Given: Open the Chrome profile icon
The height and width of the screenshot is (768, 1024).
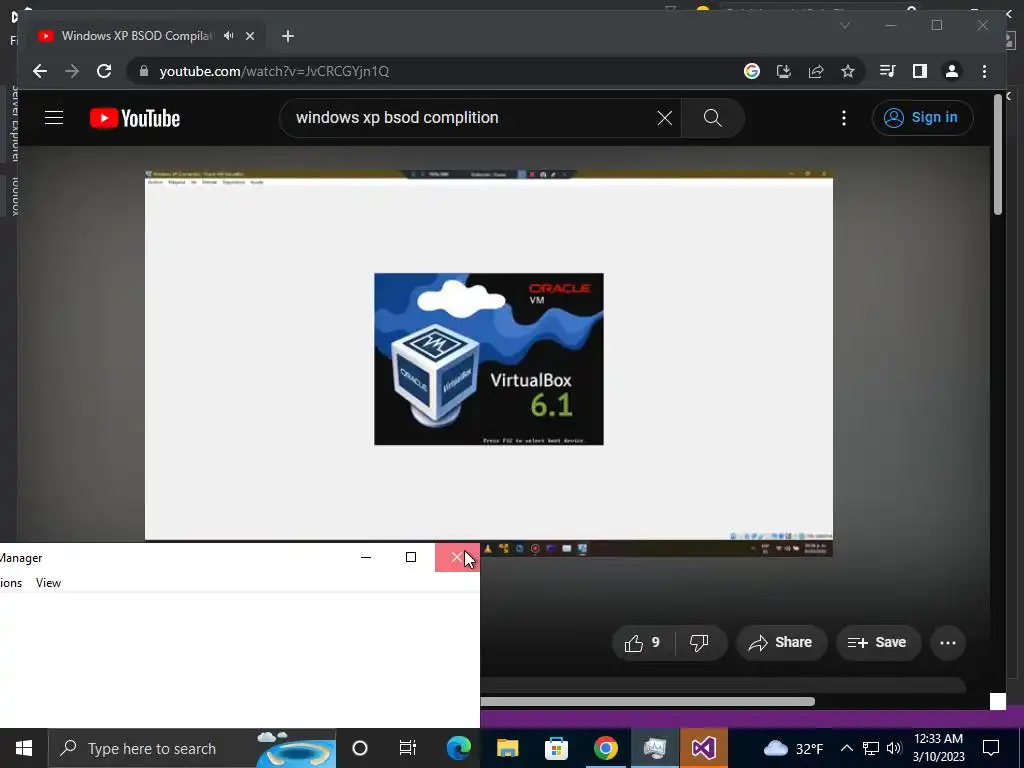Looking at the screenshot, I should click(952, 71).
